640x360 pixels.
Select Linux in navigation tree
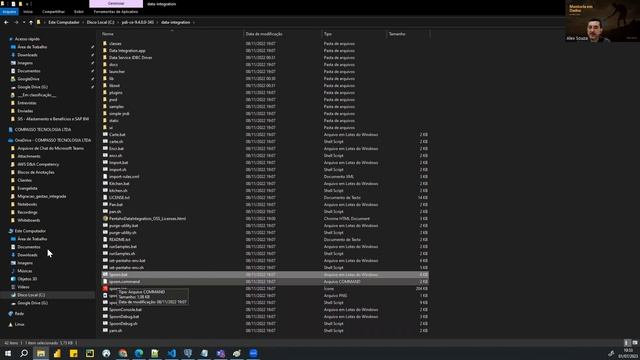pyautogui.click(x=19, y=324)
